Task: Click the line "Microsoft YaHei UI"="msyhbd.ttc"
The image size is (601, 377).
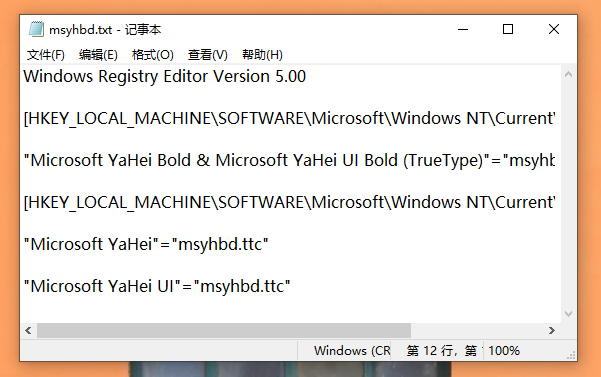Action: coord(157,286)
